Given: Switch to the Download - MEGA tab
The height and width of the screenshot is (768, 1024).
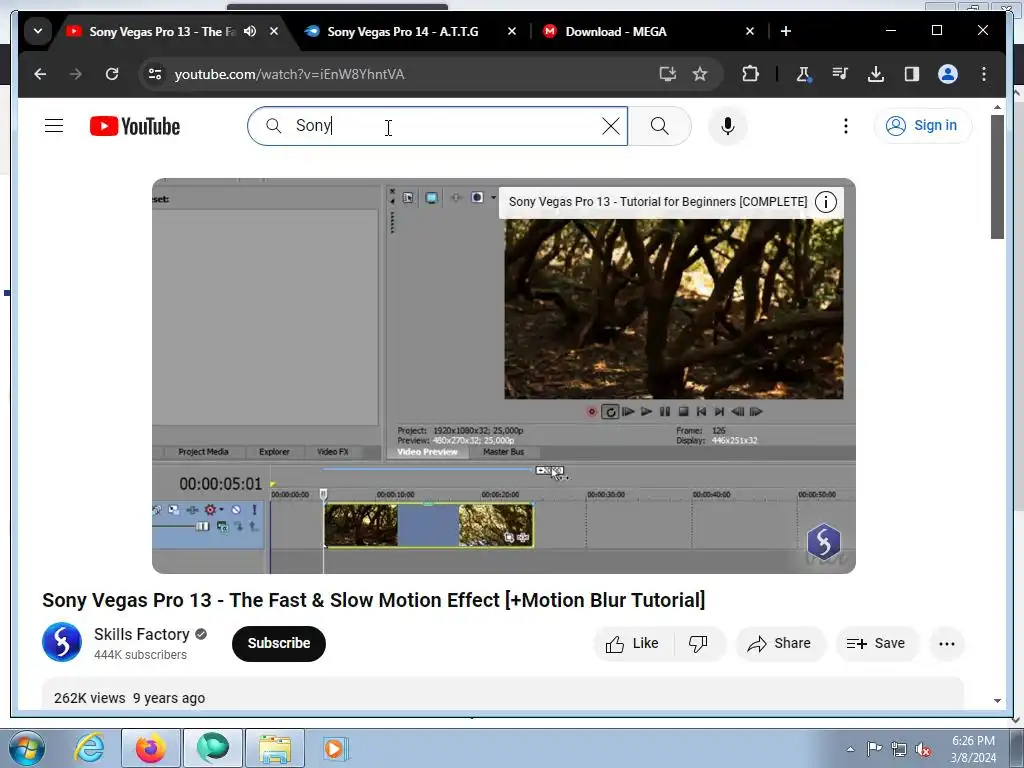Looking at the screenshot, I should point(616,31).
